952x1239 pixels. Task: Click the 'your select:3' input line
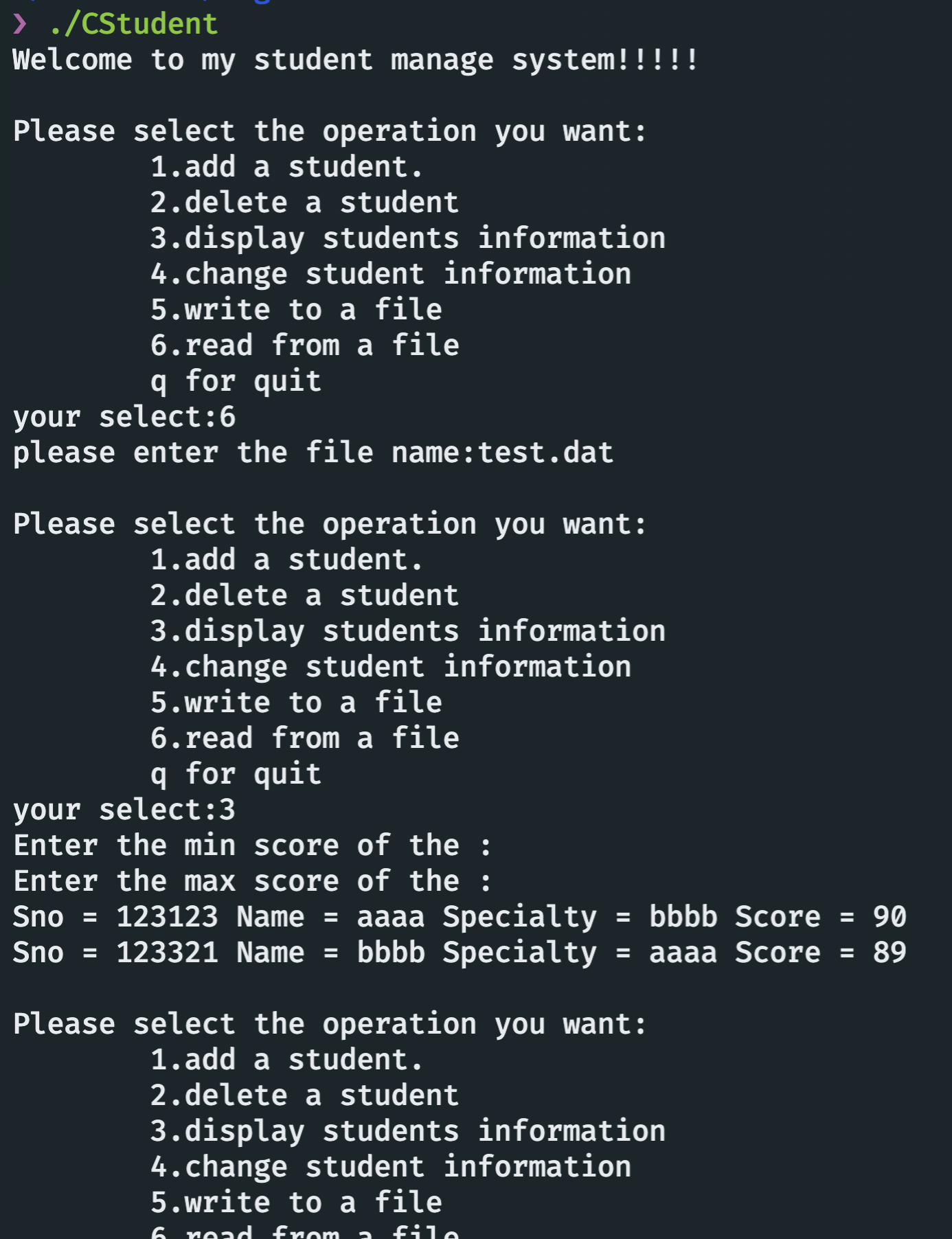124,810
